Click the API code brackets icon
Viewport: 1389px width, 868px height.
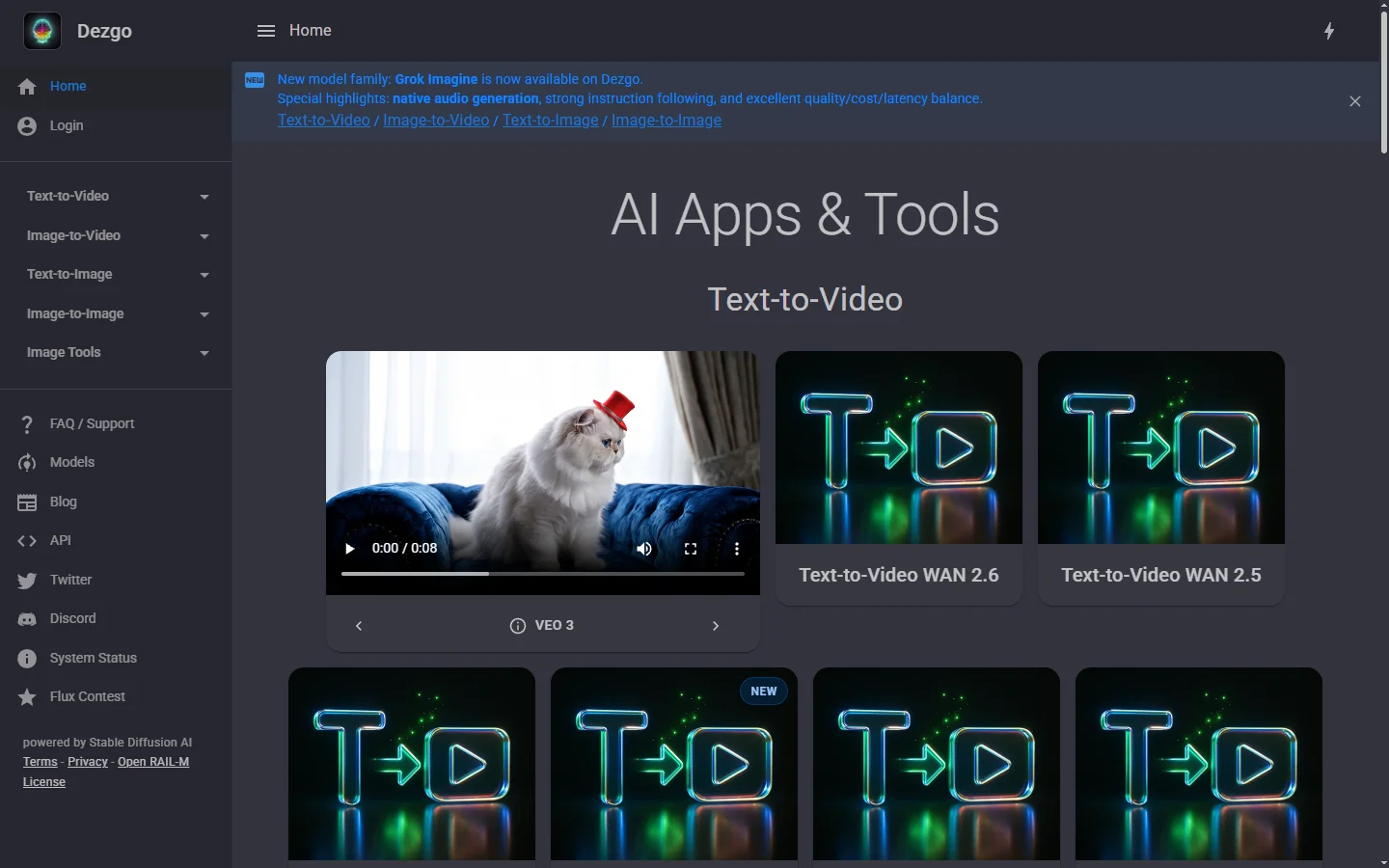[x=27, y=541]
